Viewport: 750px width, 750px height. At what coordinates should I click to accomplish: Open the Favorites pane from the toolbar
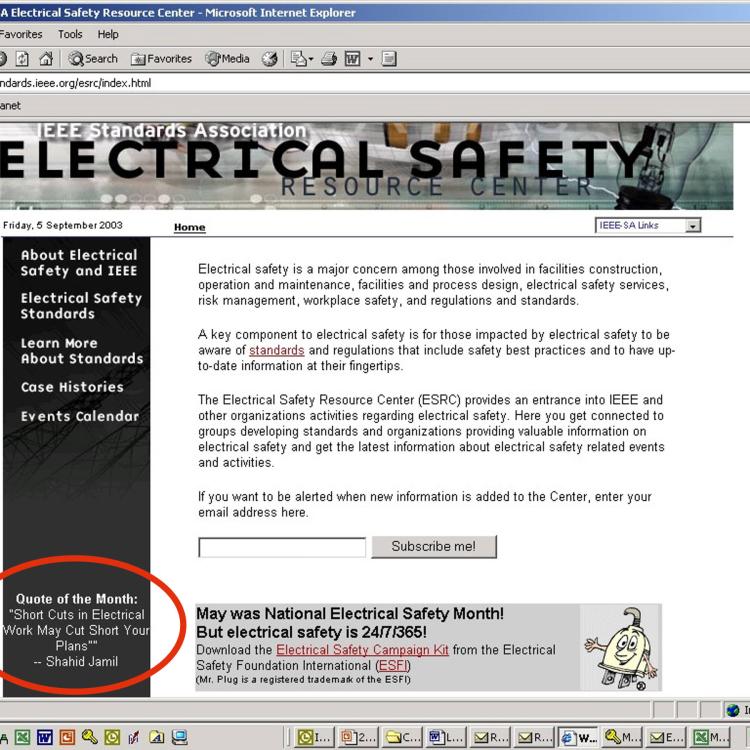(x=161, y=59)
